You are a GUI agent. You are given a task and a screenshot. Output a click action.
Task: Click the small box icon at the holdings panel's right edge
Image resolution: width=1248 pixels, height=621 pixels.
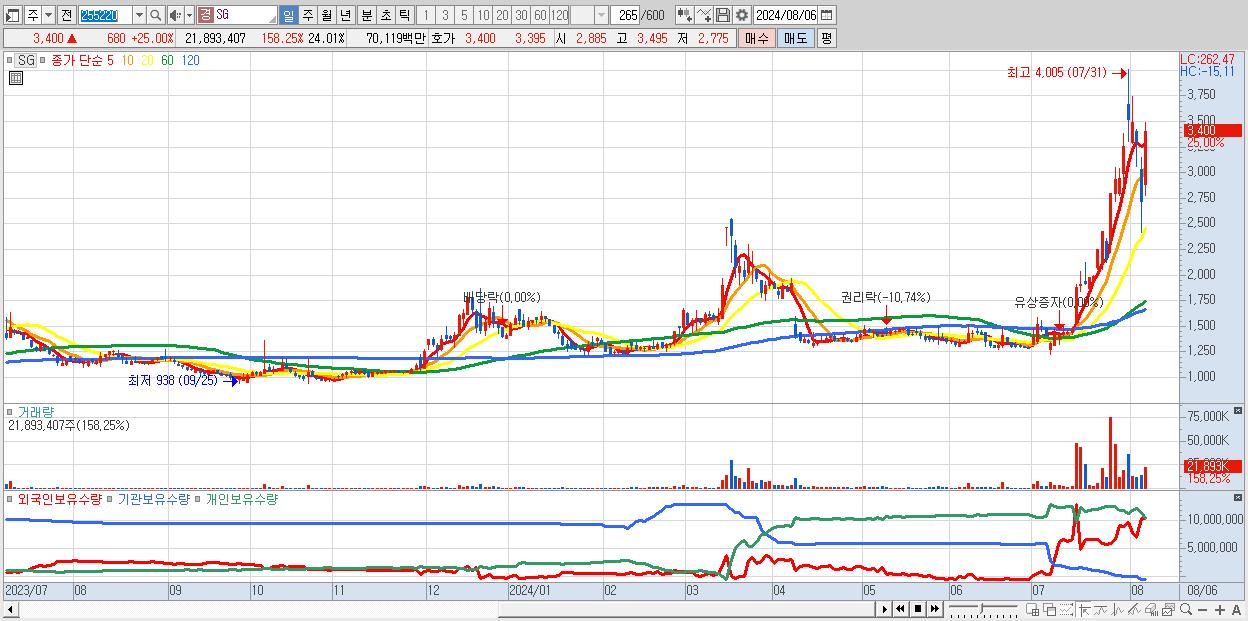1240,498
